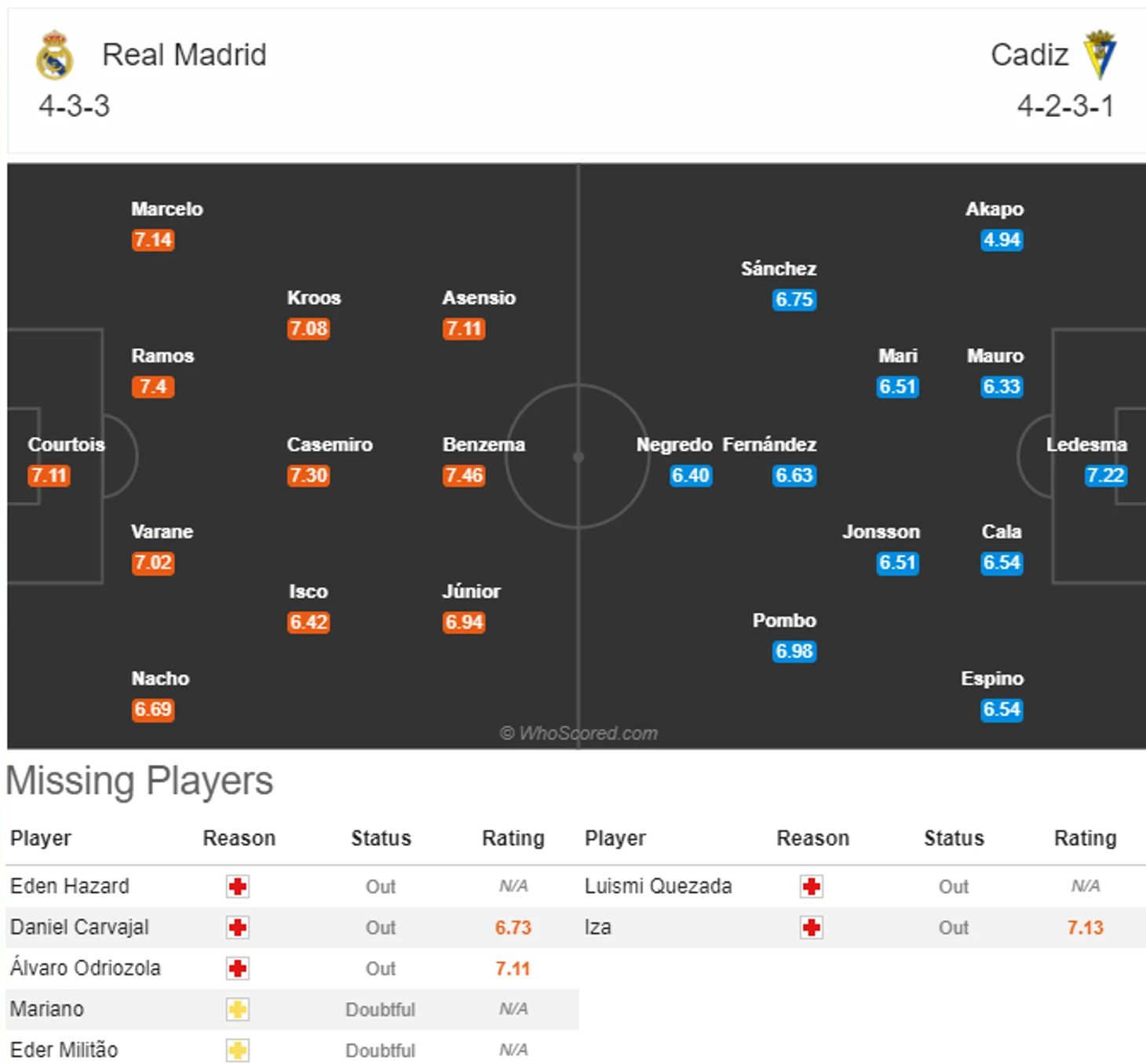Click Álvaro Odriozola's red injury icon
The image size is (1146, 1064).
238,968
